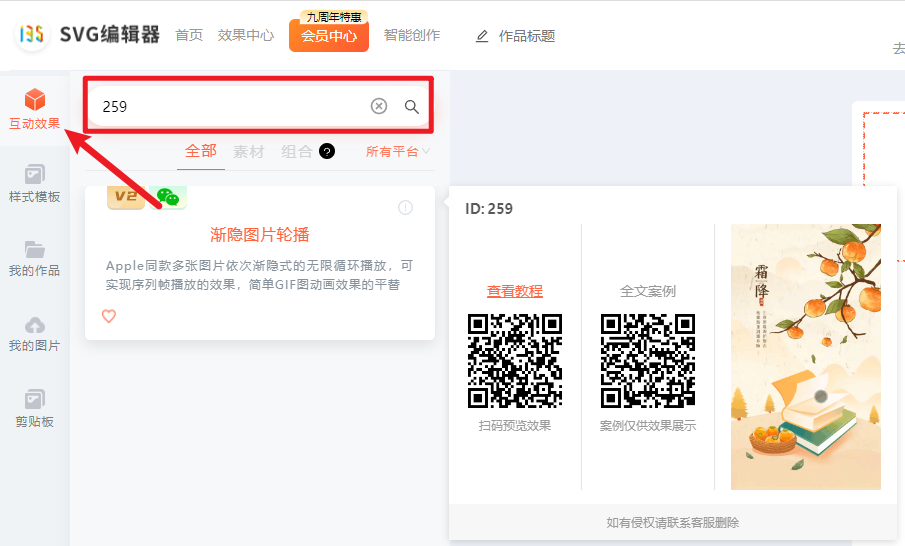905x546 pixels.
Task: Open the 样式模板 sidebar panel
Action: coord(35,184)
